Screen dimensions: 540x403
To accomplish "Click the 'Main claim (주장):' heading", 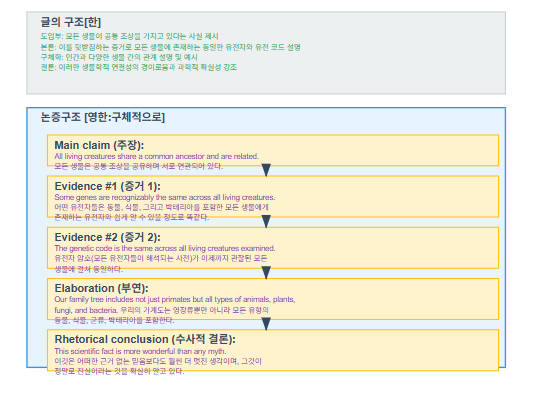I will (99, 145).
